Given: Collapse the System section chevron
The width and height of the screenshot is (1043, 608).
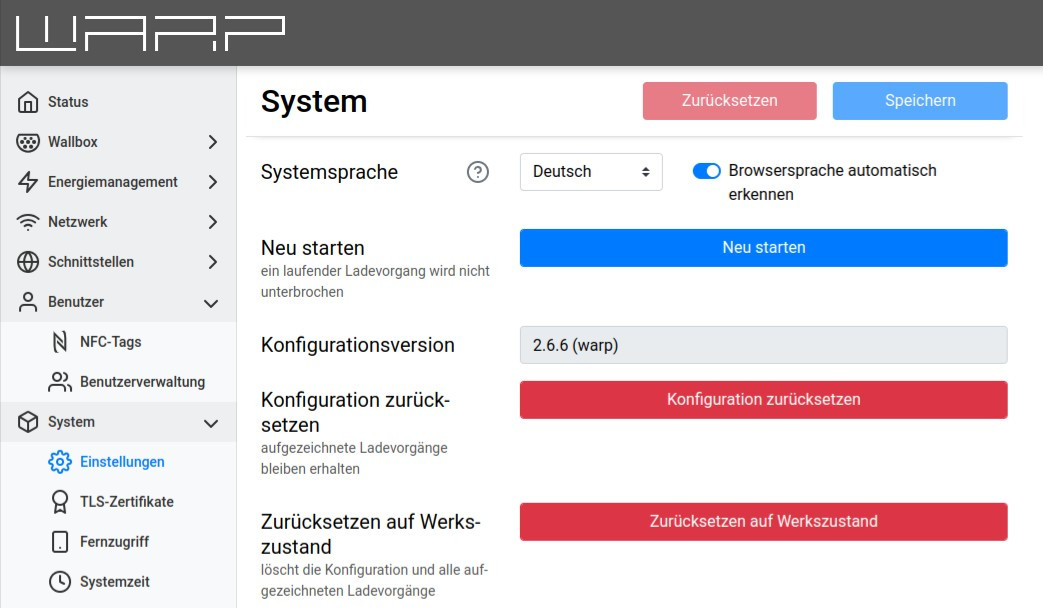Looking at the screenshot, I should pyautogui.click(x=211, y=422).
